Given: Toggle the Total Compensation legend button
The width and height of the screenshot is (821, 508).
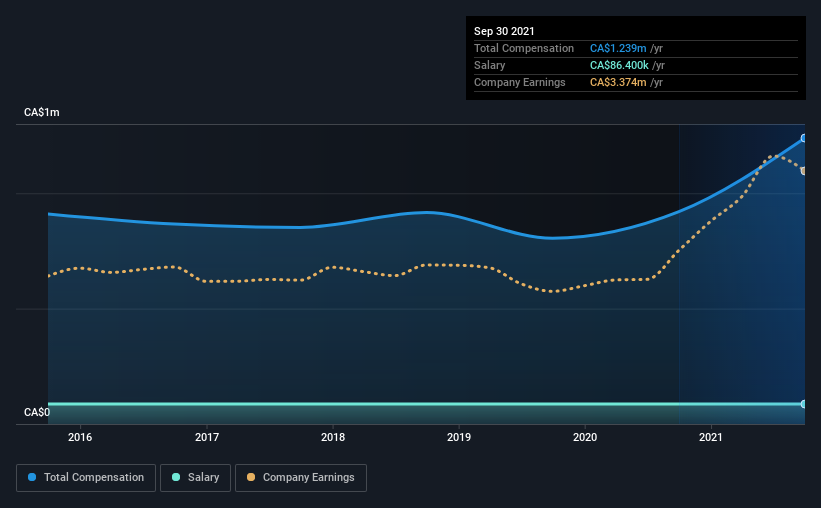Looking at the screenshot, I should pyautogui.click(x=86, y=478).
